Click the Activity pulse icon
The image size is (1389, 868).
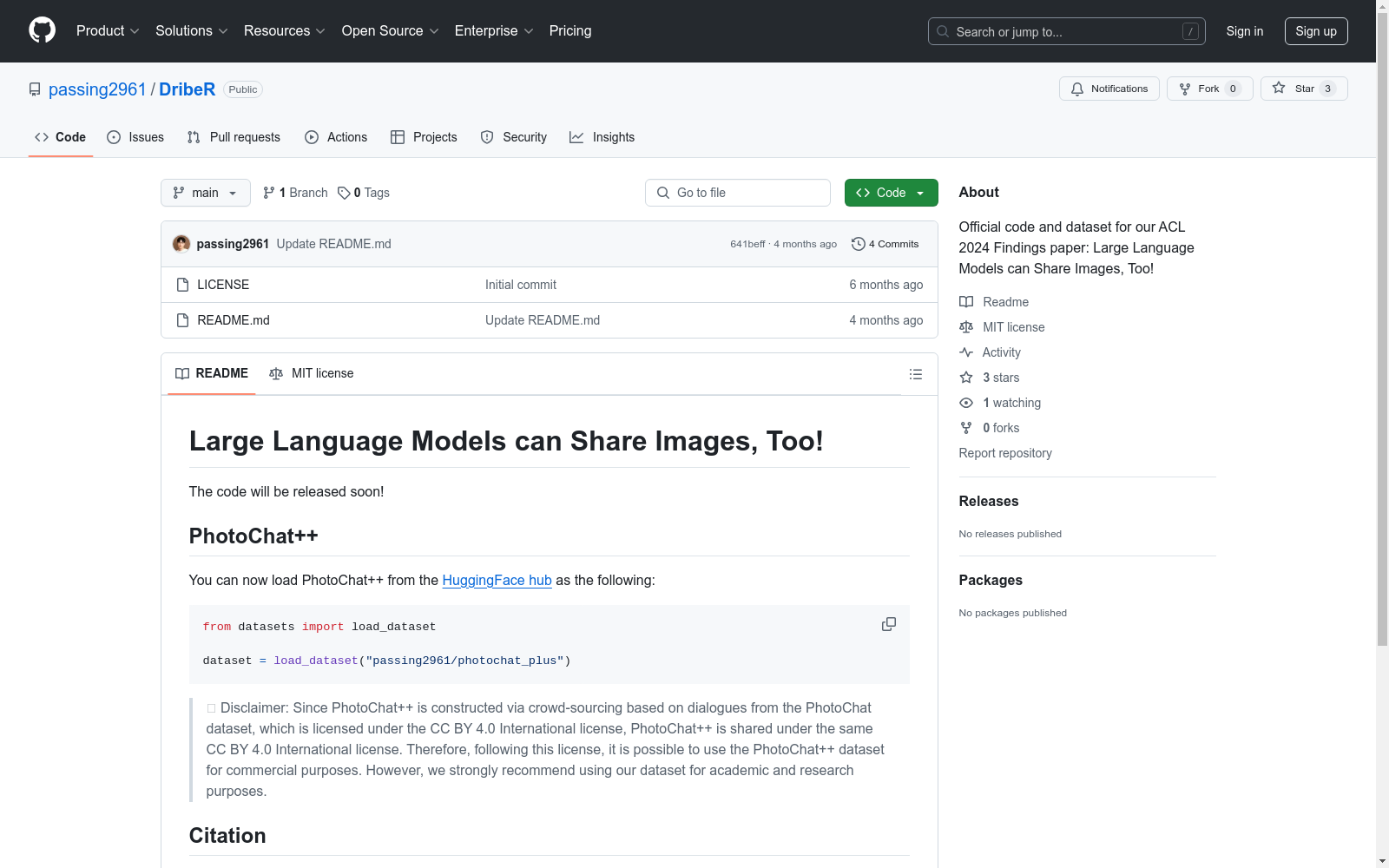pyautogui.click(x=966, y=352)
